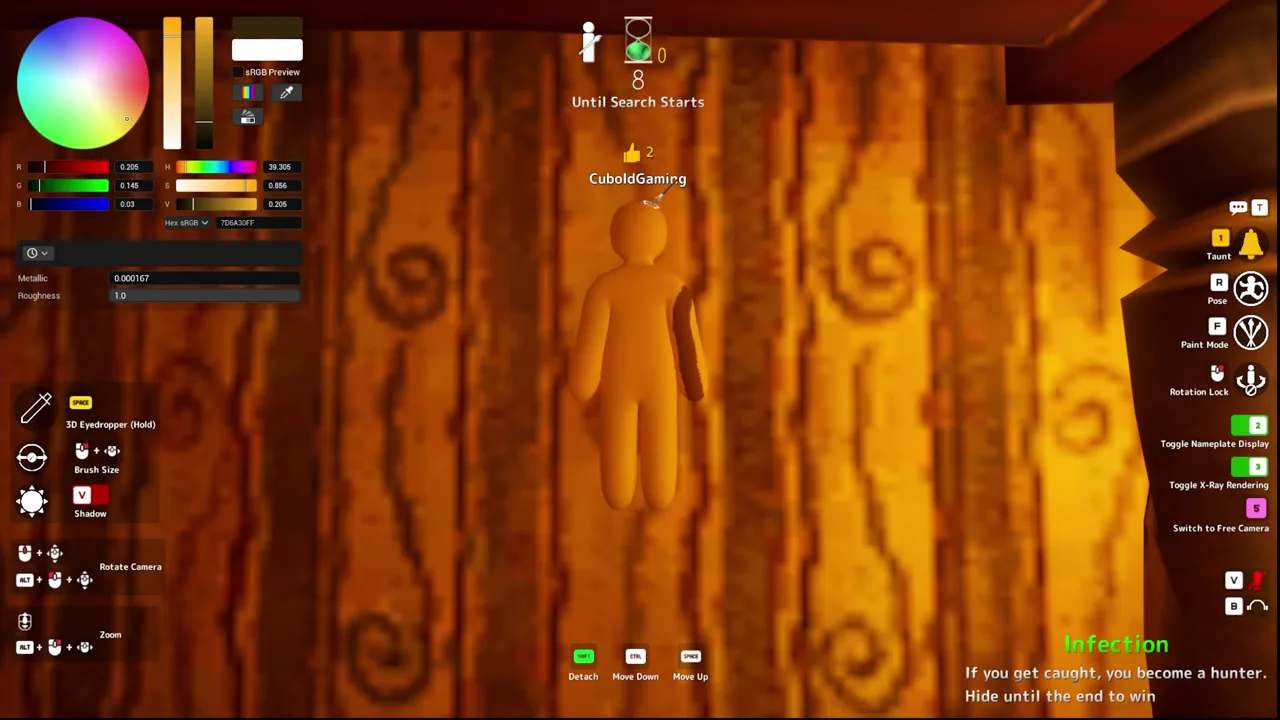
Task: Click the green Infection mode title
Action: point(1116,645)
